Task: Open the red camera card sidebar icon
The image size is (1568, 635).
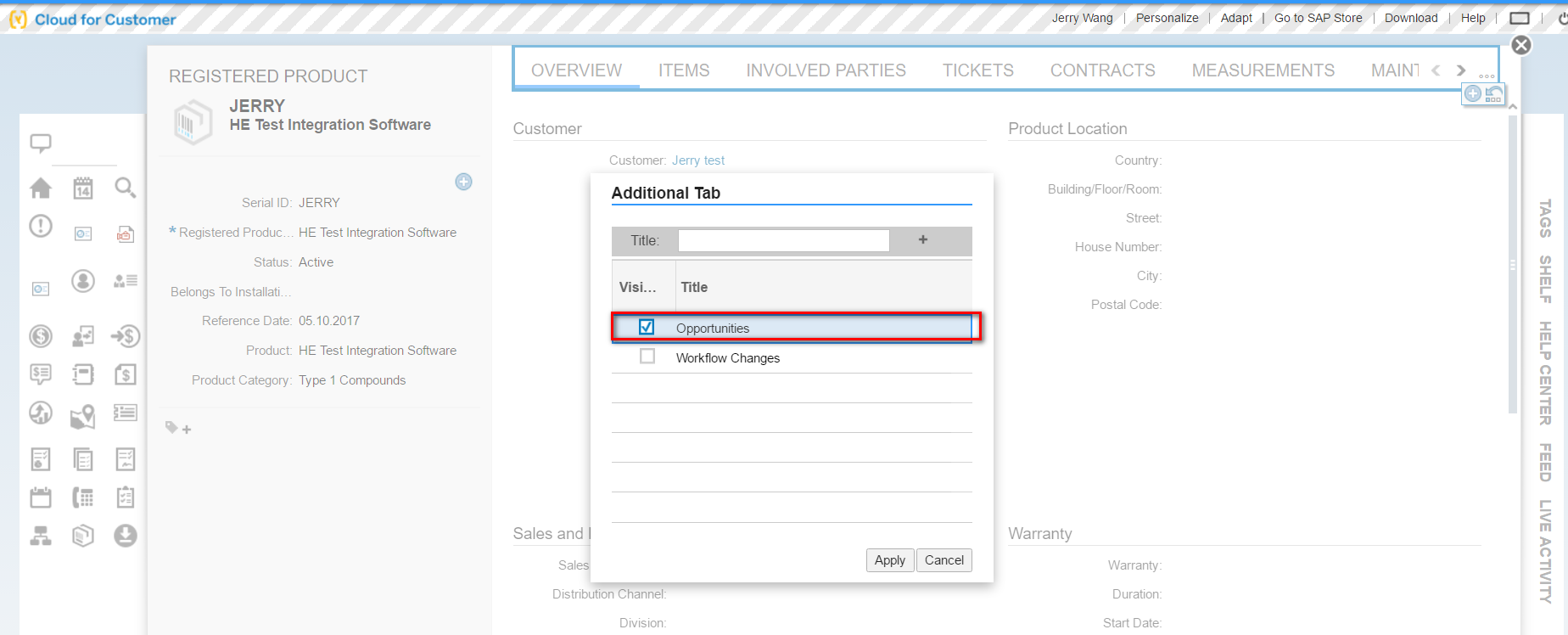Action: click(x=126, y=233)
